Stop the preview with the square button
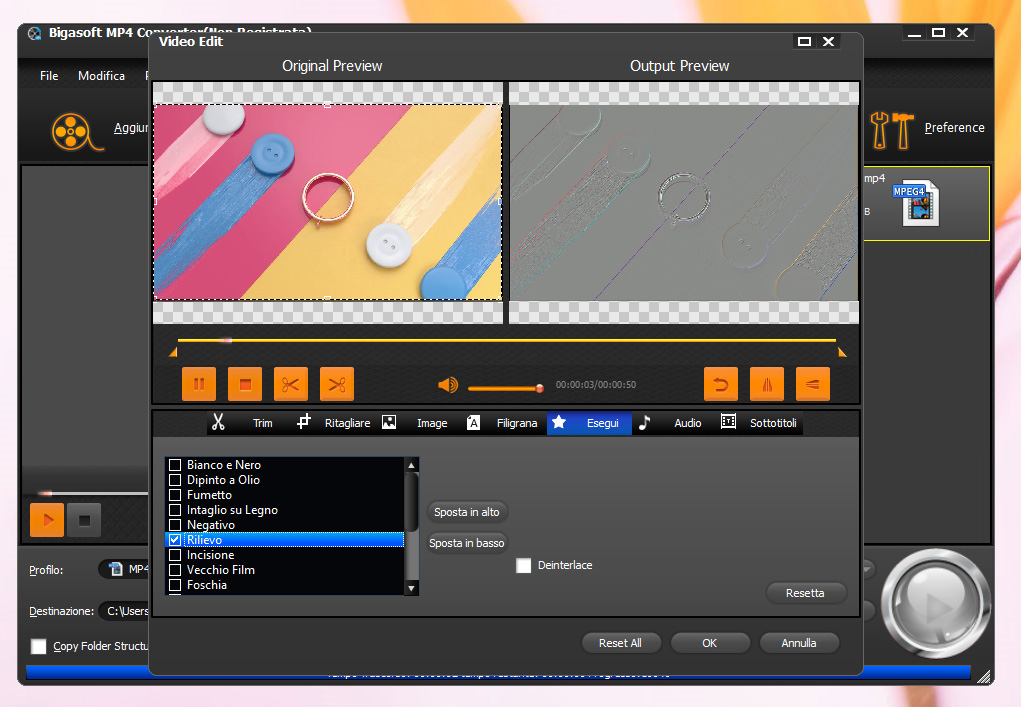Viewport: 1021px width, 707px height. coord(245,384)
